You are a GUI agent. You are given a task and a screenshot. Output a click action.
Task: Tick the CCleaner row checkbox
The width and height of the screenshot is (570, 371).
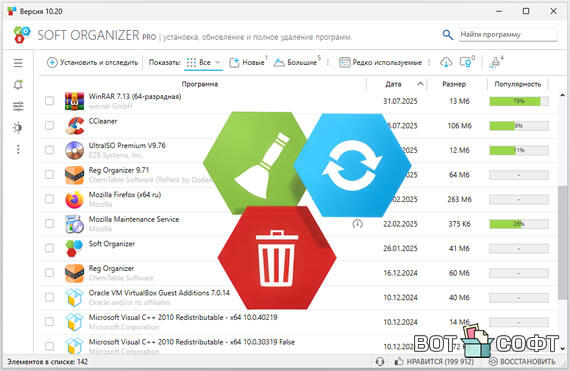pos(49,125)
